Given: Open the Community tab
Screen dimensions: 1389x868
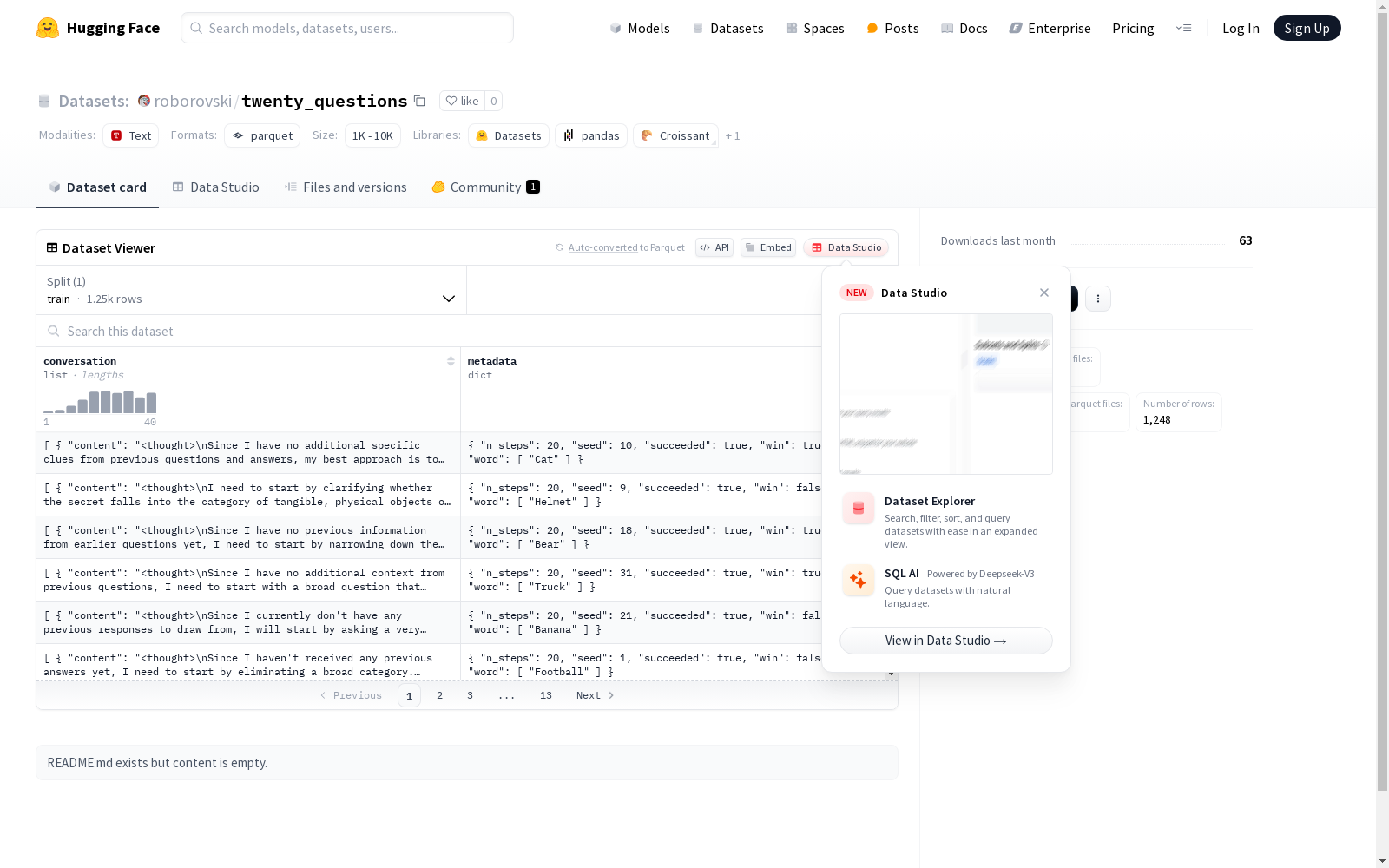Looking at the screenshot, I should tap(485, 187).
